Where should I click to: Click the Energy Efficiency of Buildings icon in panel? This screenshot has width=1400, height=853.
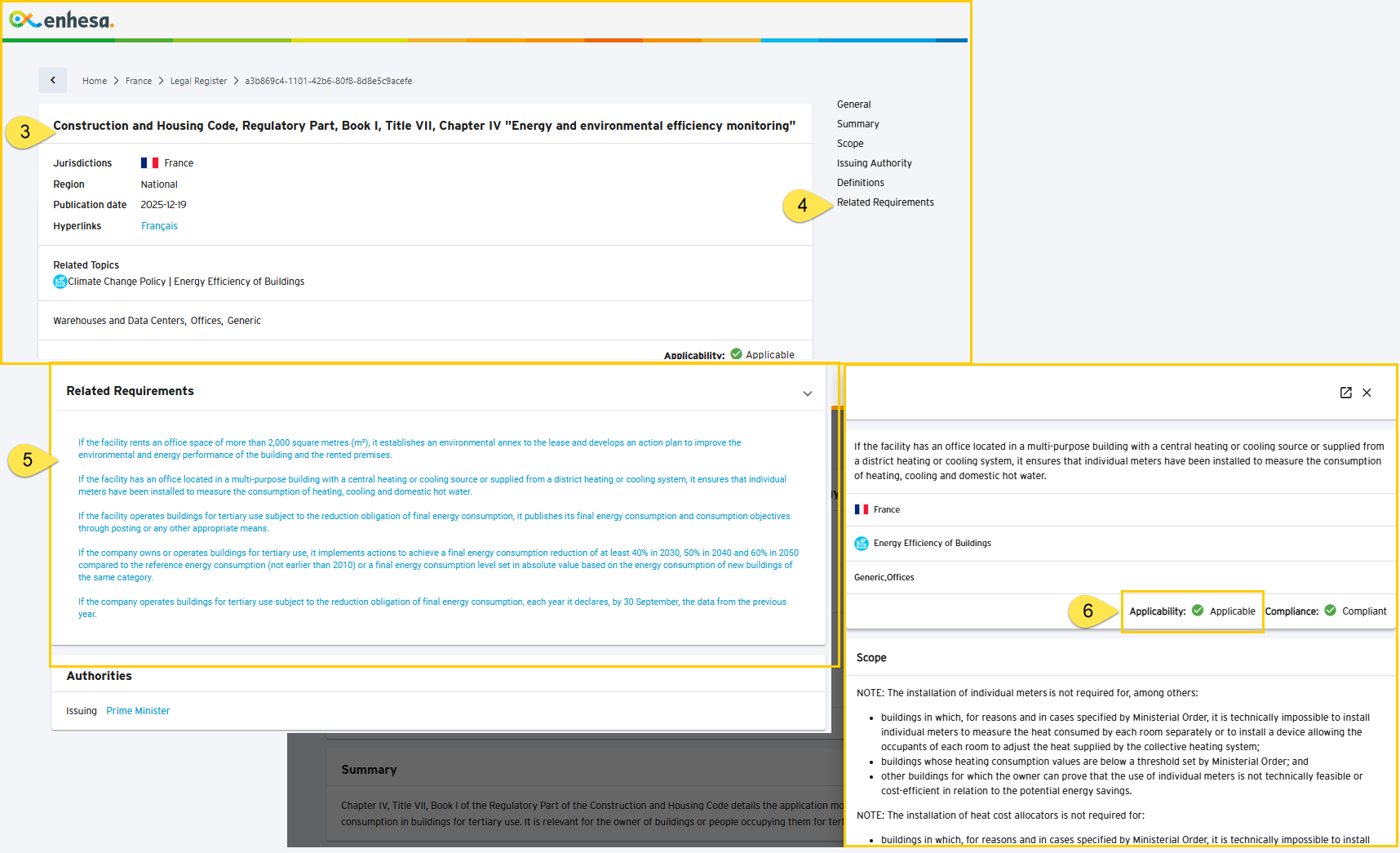(x=862, y=543)
